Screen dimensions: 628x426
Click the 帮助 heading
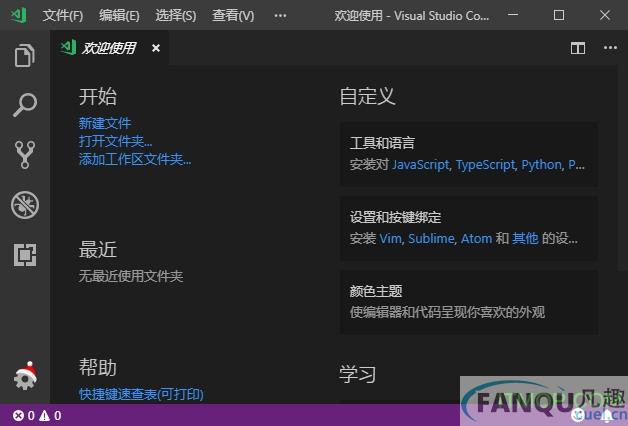tap(98, 367)
